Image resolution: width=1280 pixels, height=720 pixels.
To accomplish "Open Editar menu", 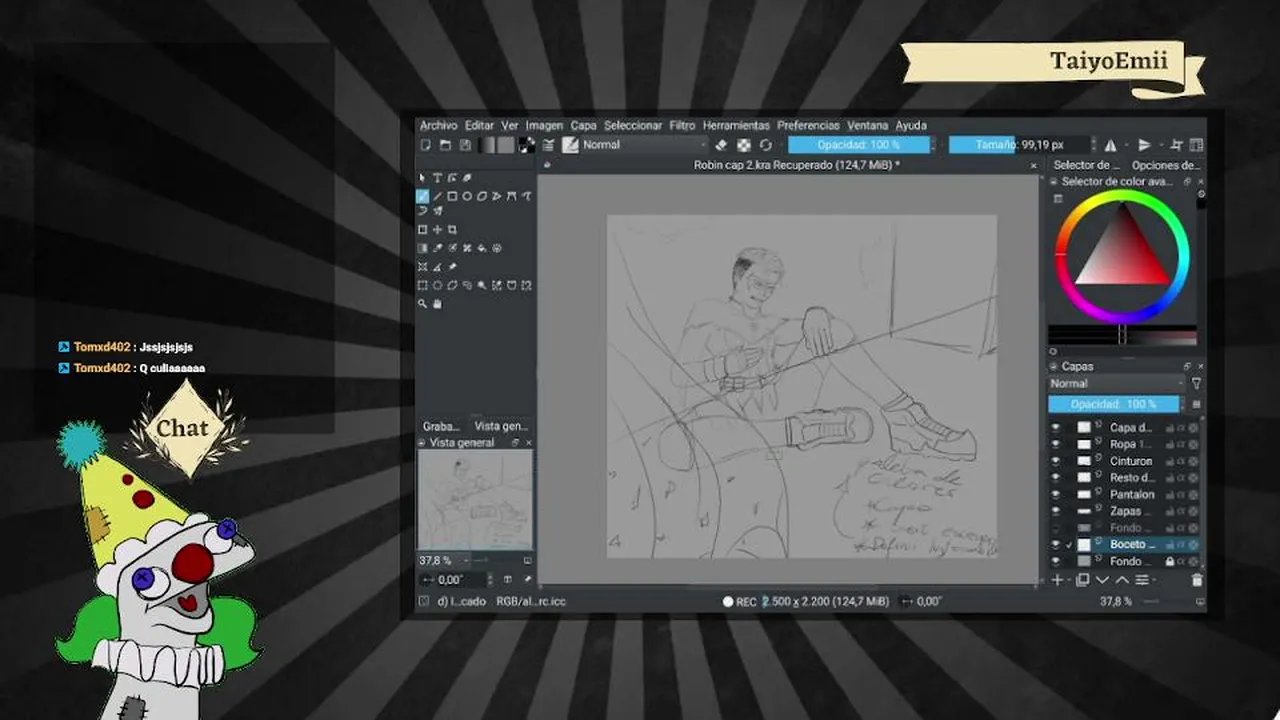I will (x=479, y=126).
